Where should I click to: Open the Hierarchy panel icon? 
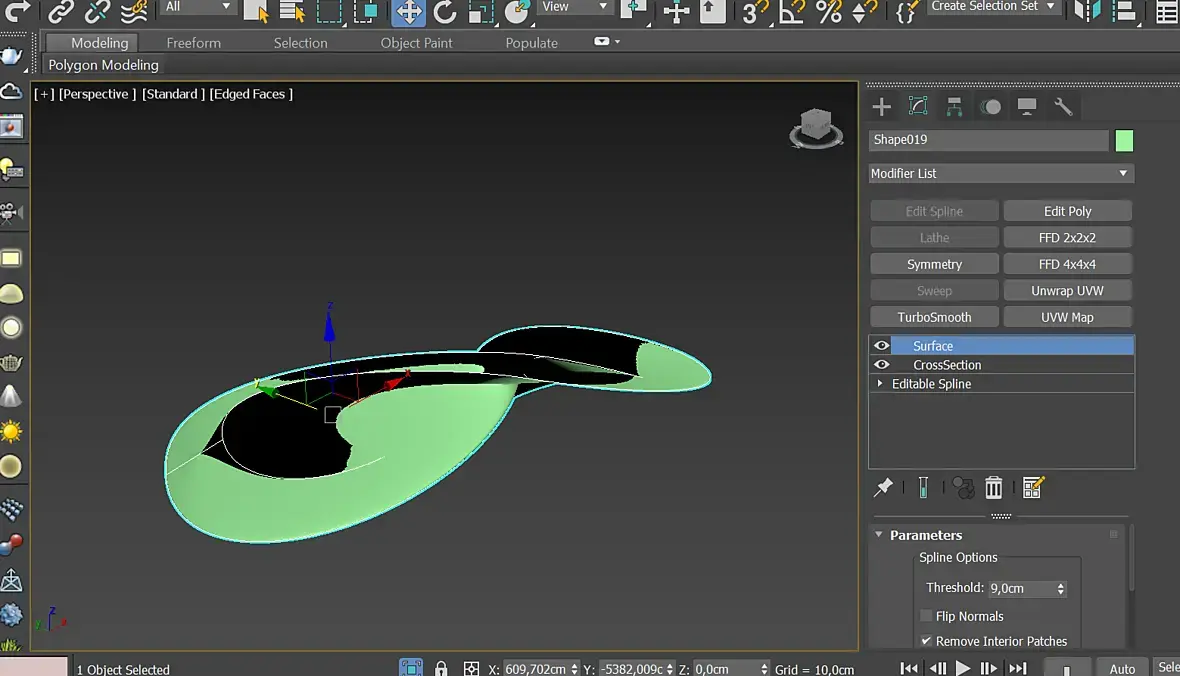[x=954, y=107]
